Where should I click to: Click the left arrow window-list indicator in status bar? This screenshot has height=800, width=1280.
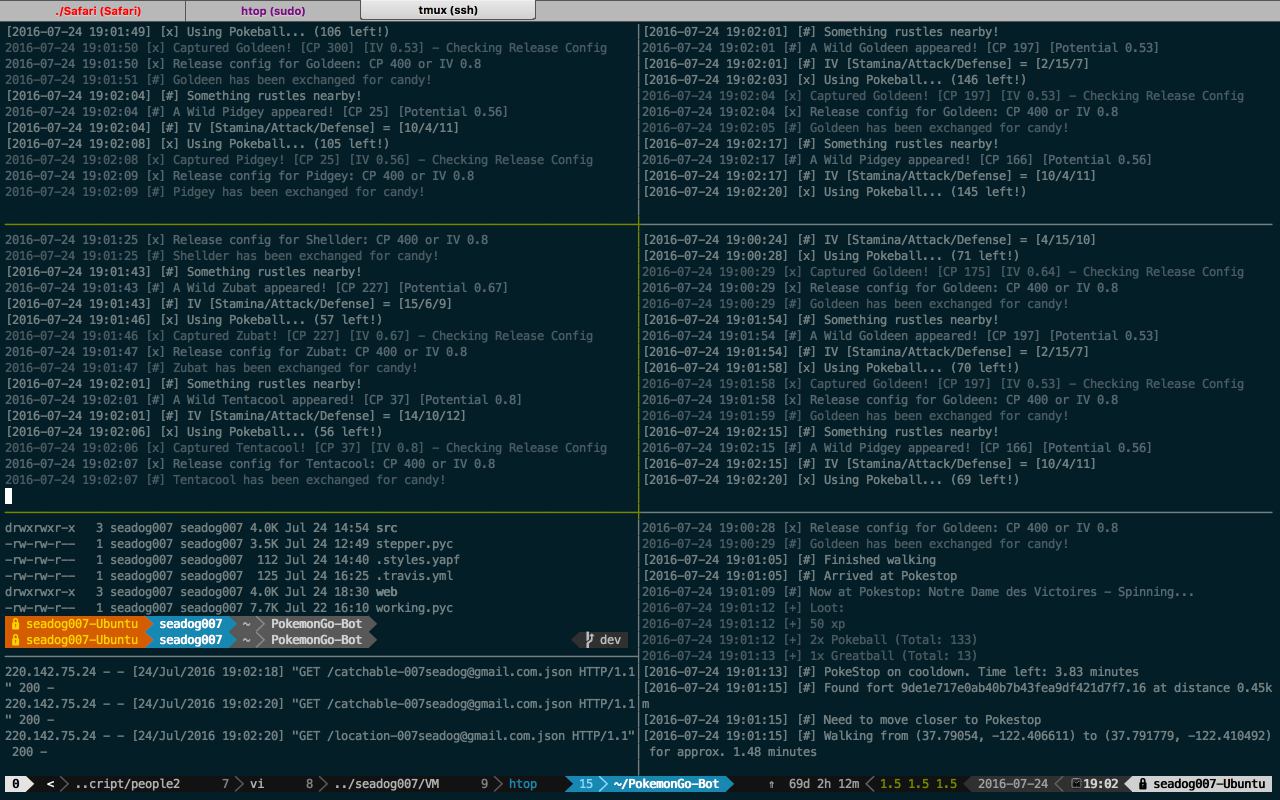(50, 784)
